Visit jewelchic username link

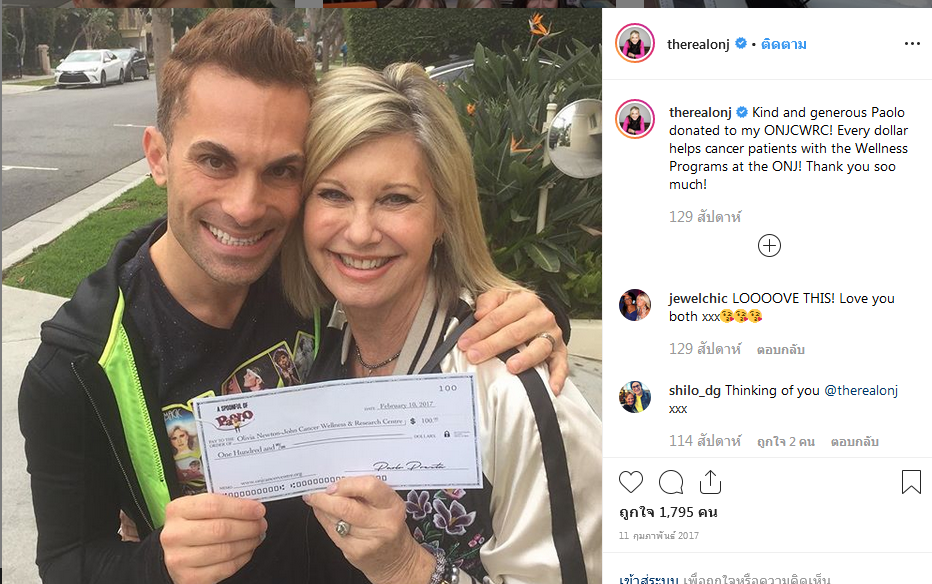pos(698,298)
